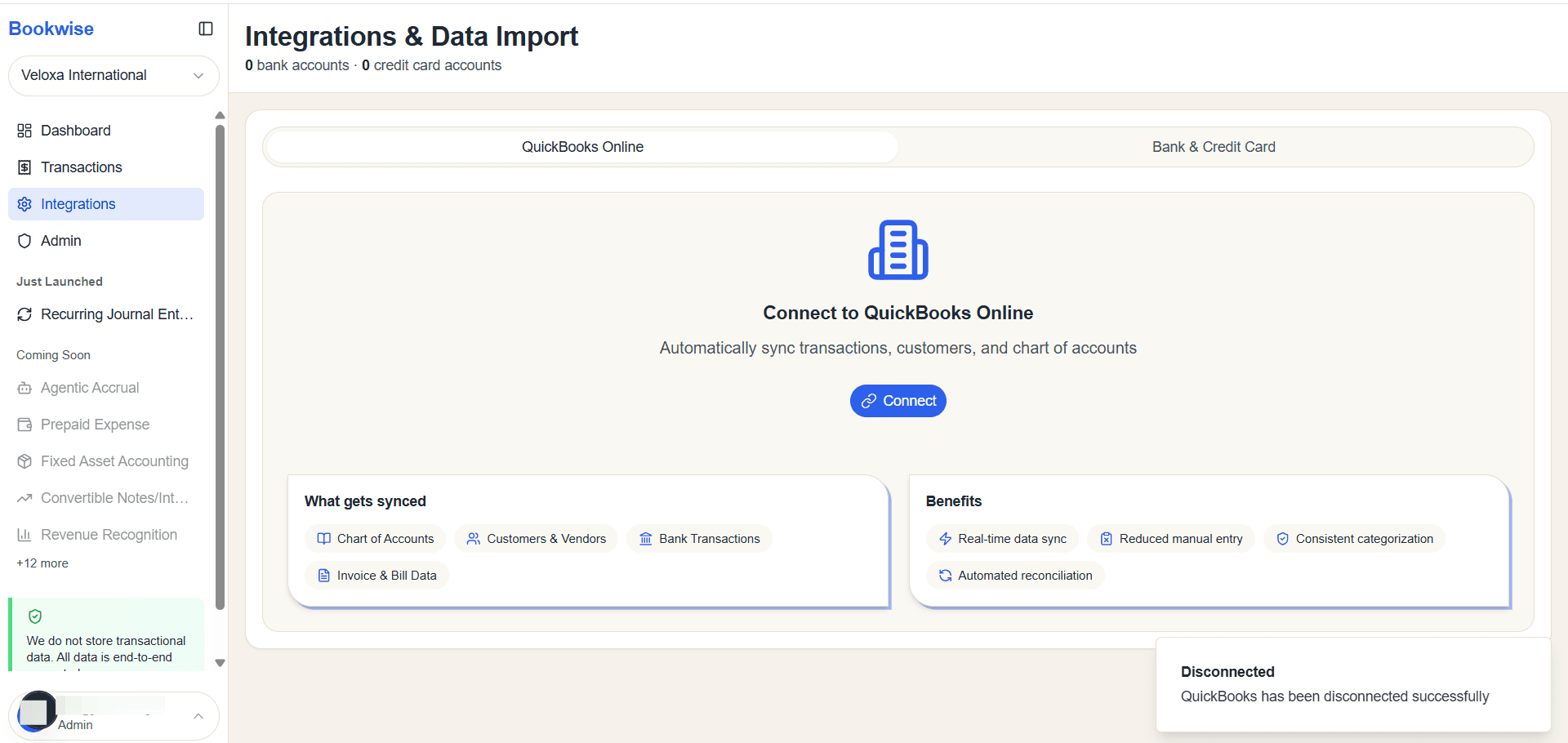Click the Bank Transactions bank icon

pyautogui.click(x=646, y=539)
